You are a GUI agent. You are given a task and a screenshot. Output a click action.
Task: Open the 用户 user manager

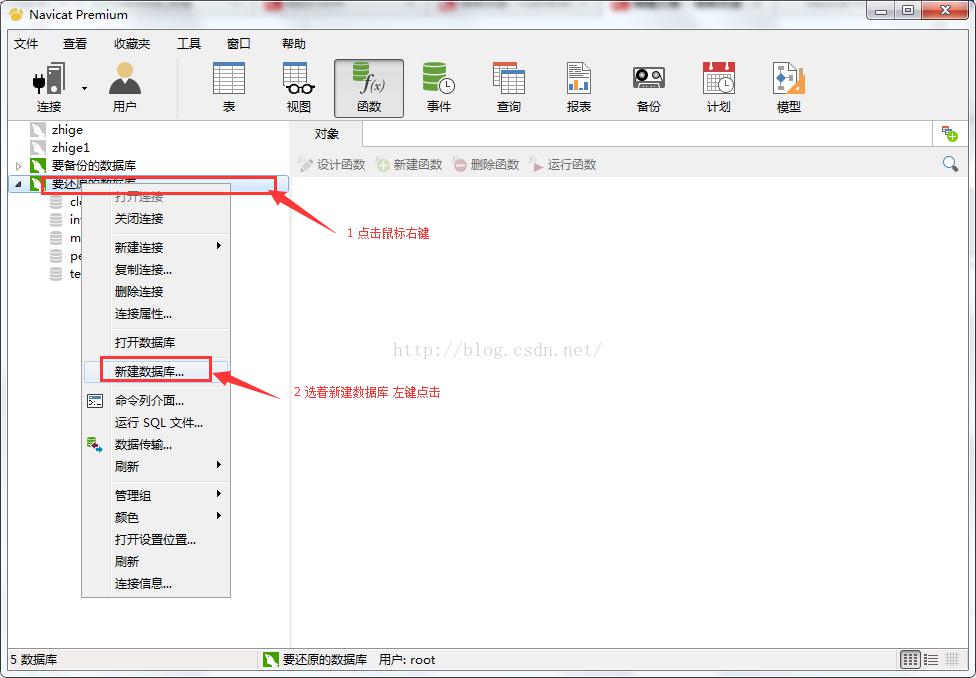[124, 87]
